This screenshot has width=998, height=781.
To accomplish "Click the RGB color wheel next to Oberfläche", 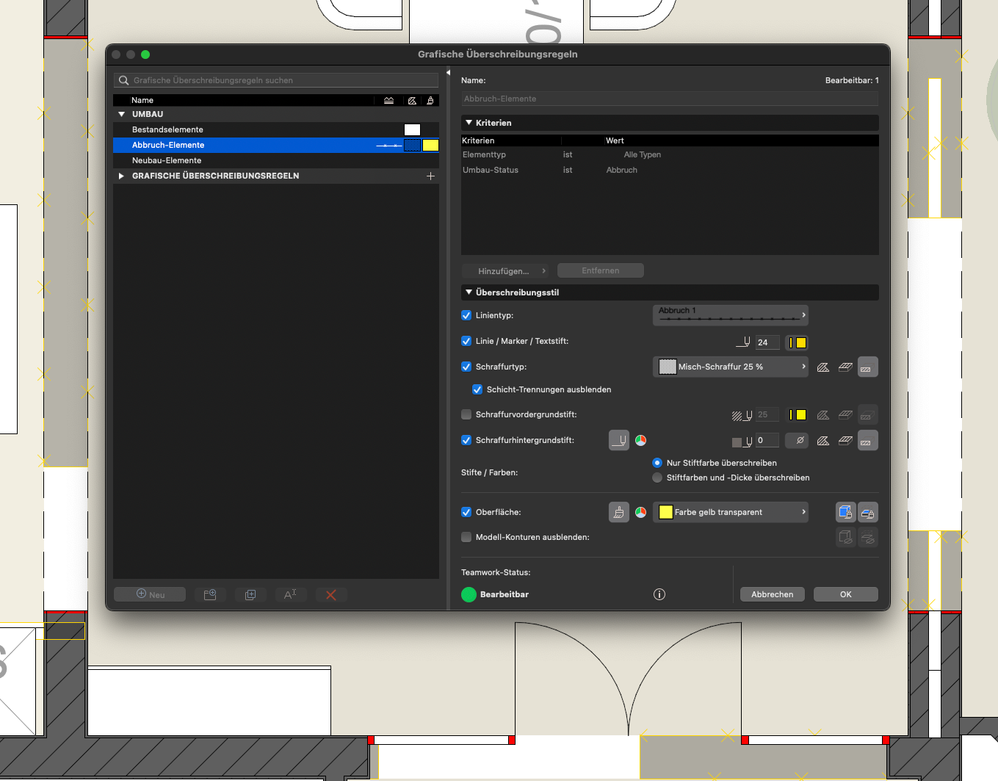I will (x=641, y=512).
